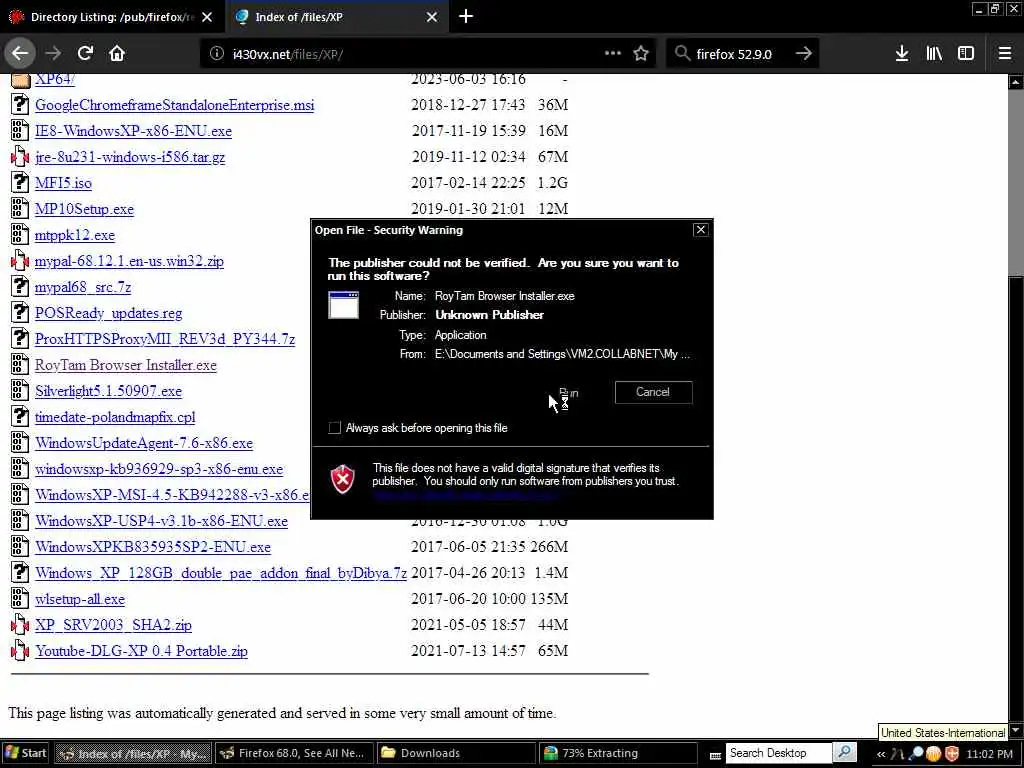Click the scrollbar up arrow
The image size is (1024, 768).
coord(1016,82)
